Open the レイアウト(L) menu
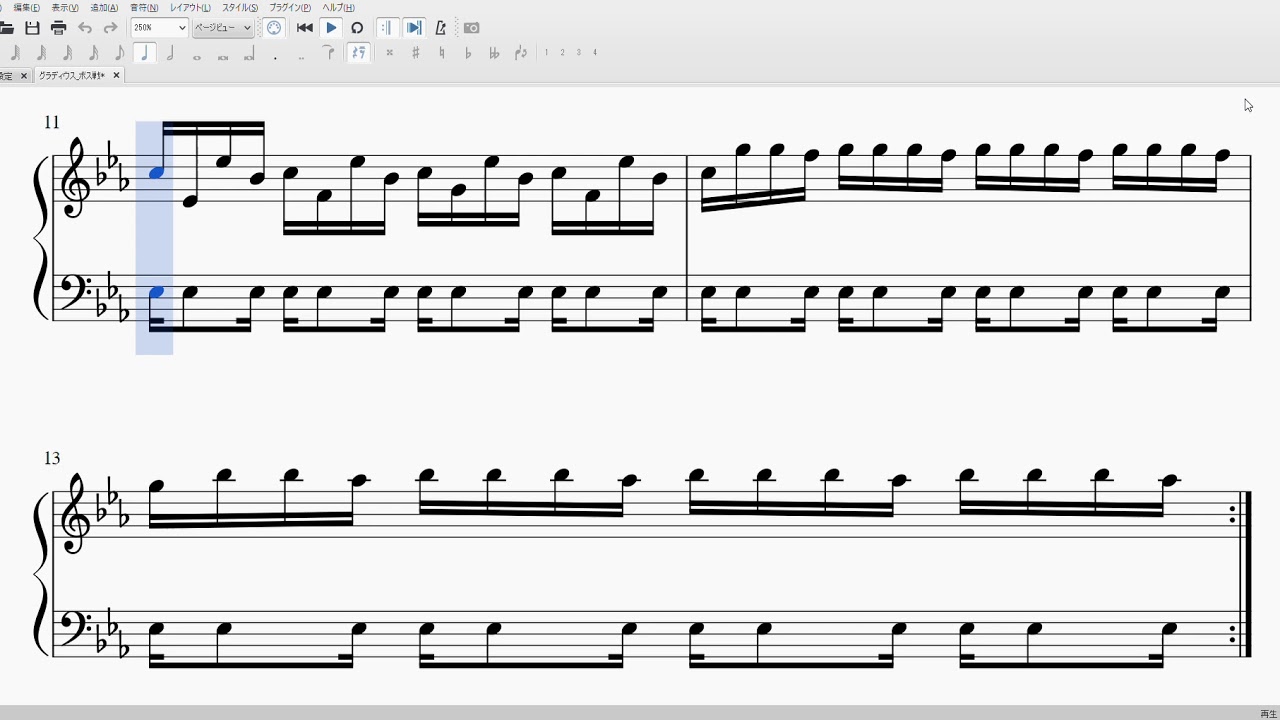 point(190,8)
